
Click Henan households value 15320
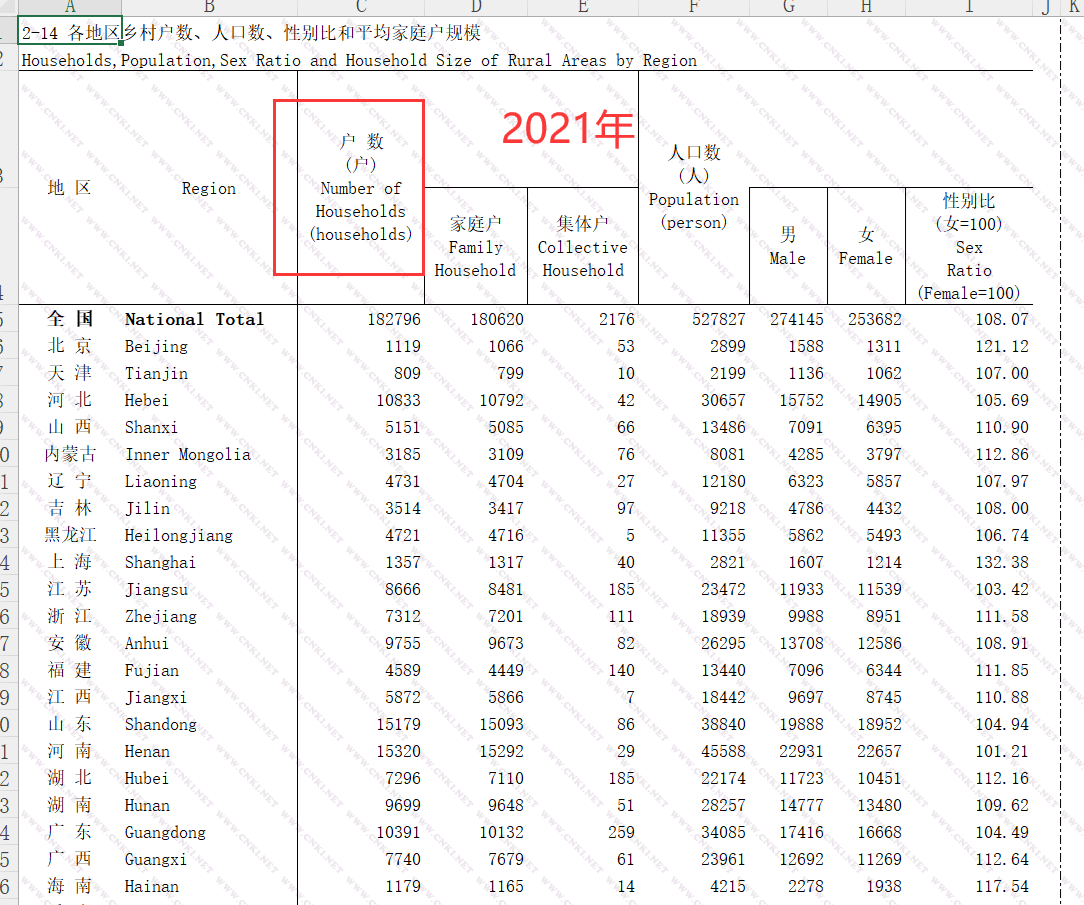pos(398,751)
